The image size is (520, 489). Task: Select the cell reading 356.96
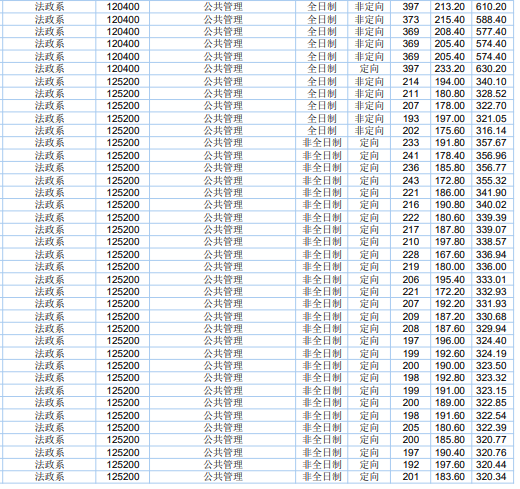pyautogui.click(x=491, y=155)
